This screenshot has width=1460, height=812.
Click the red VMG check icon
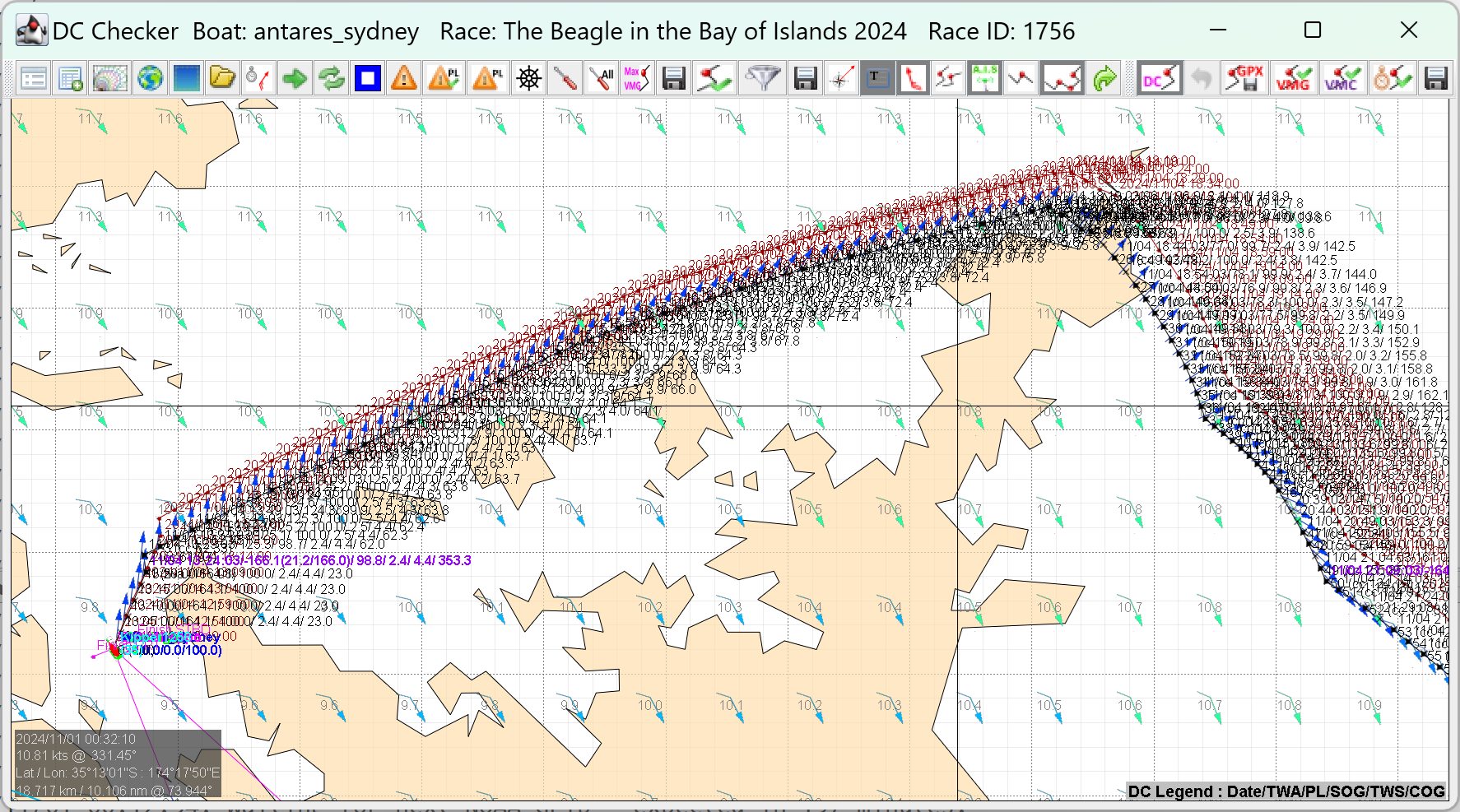1293,79
